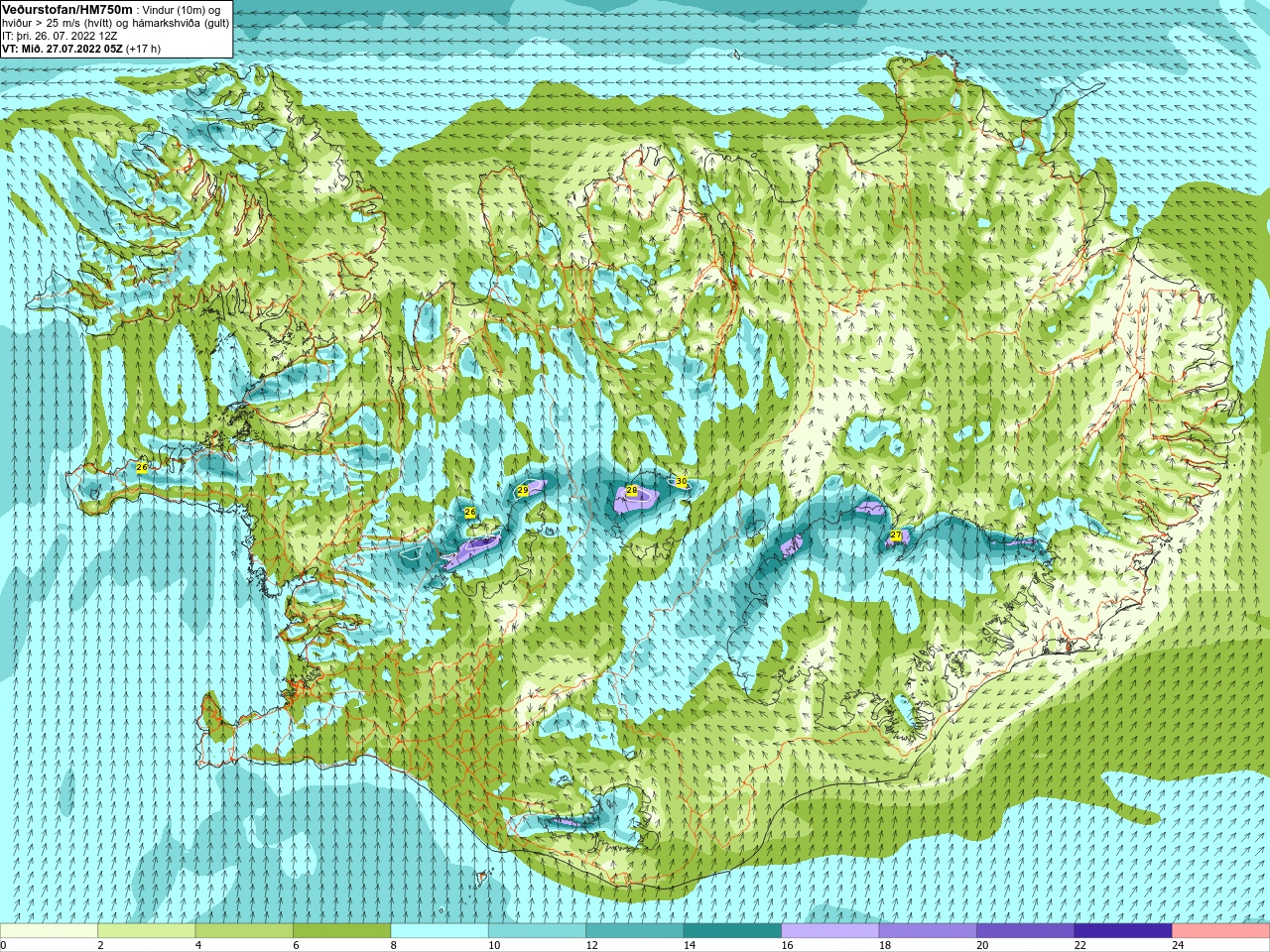Viewport: 1270px width, 952px height.
Task: Select the 12–14 teal legend swatch
Action: click(635, 931)
